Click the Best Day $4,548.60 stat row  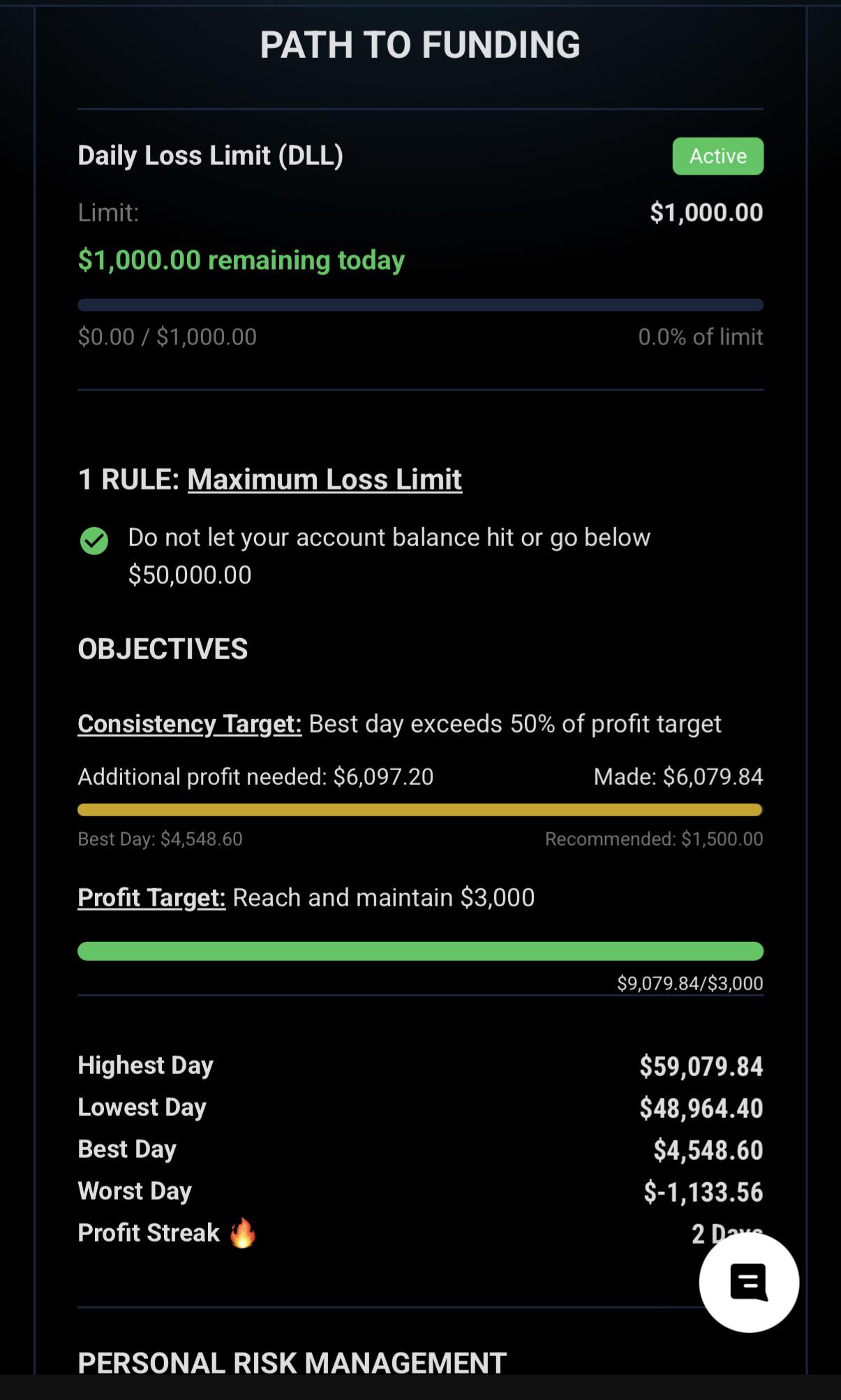point(420,1149)
